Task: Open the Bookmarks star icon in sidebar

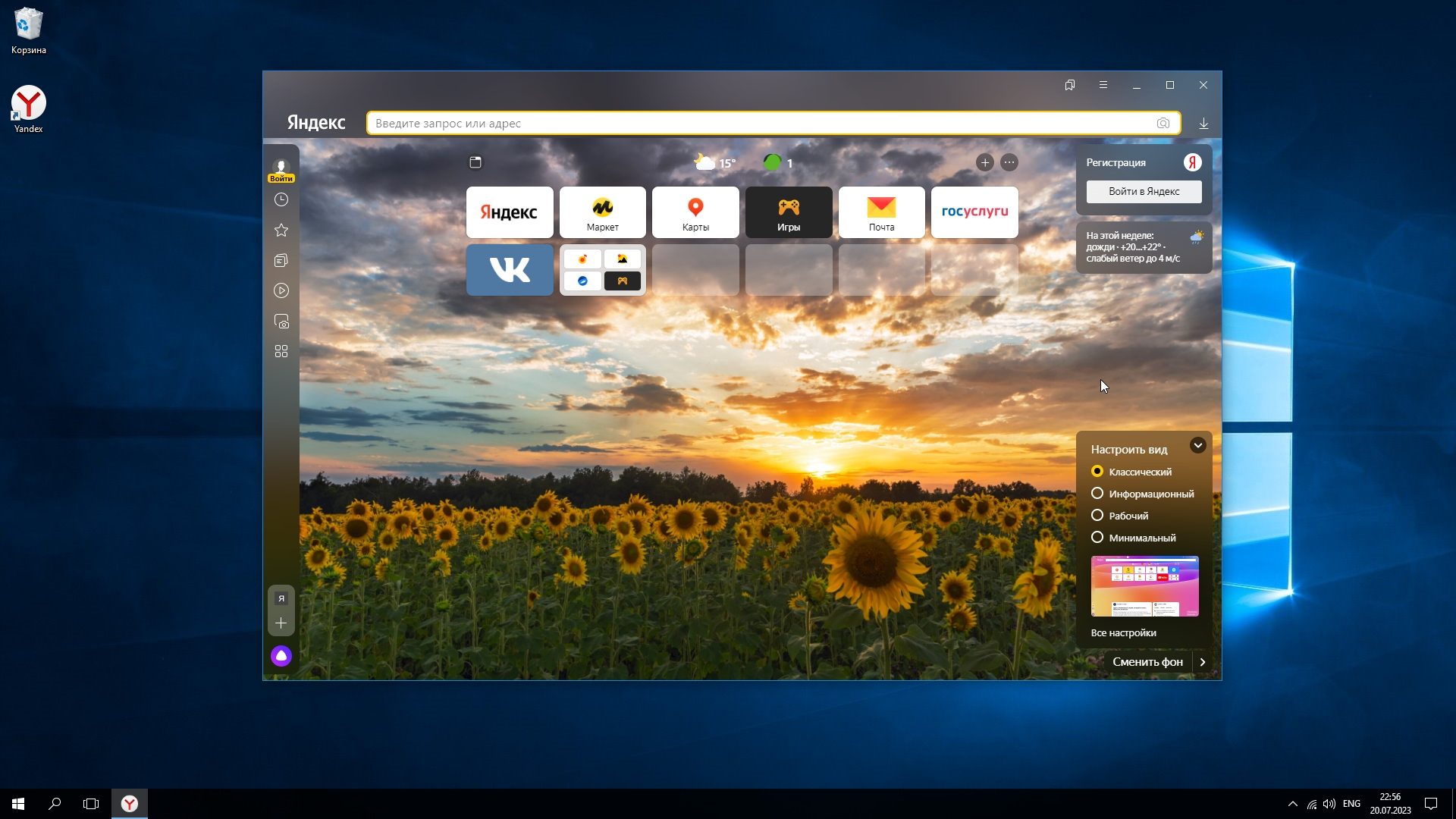Action: (x=281, y=230)
